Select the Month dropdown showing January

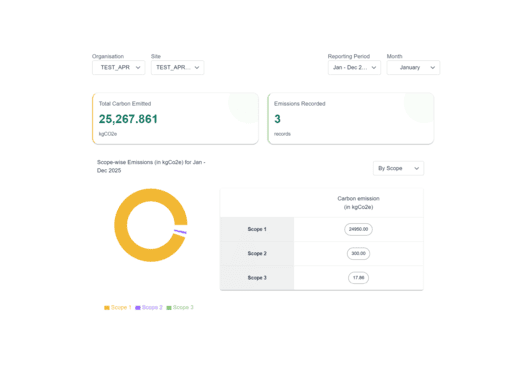pyautogui.click(x=413, y=68)
